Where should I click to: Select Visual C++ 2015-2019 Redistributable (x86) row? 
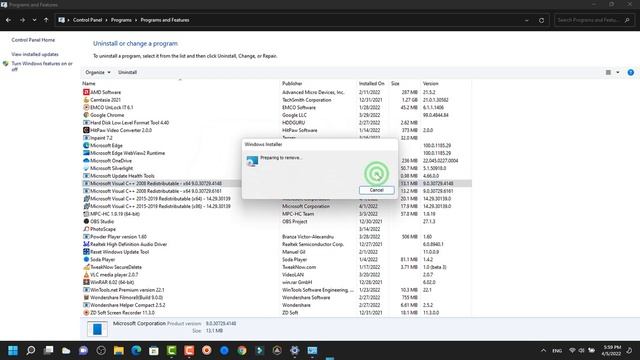click(x=277, y=206)
